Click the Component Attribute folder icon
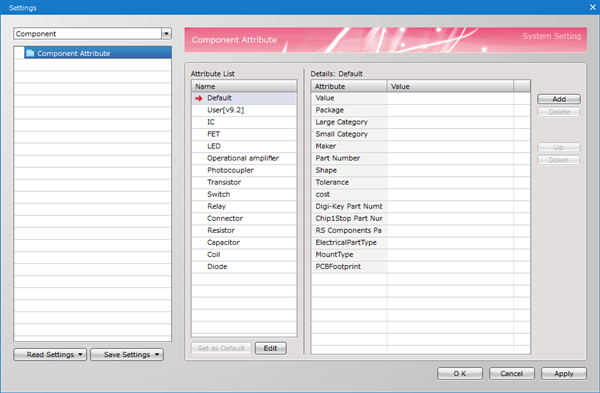600x393 pixels. [x=30, y=53]
